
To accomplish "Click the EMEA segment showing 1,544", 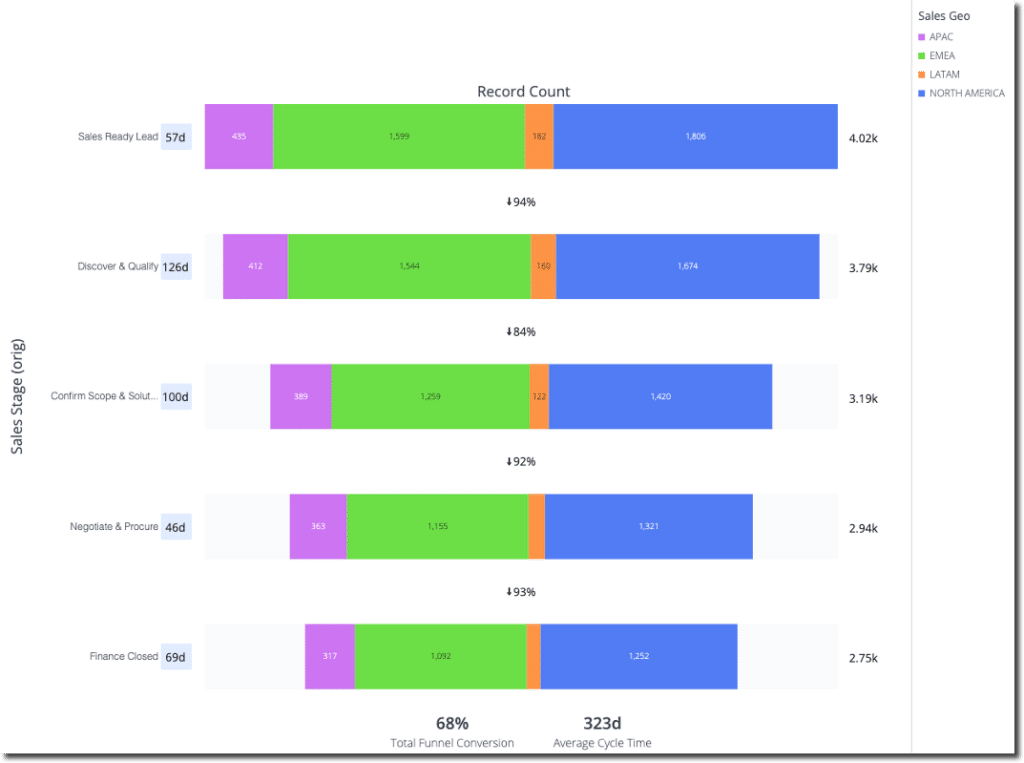I will [409, 267].
